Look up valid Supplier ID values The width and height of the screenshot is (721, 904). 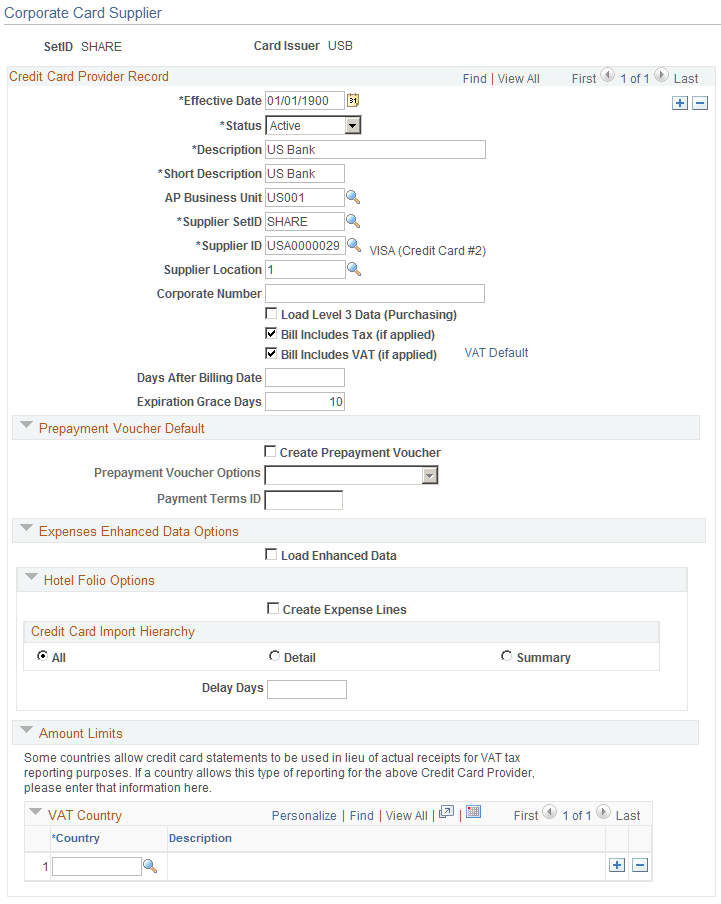point(352,245)
